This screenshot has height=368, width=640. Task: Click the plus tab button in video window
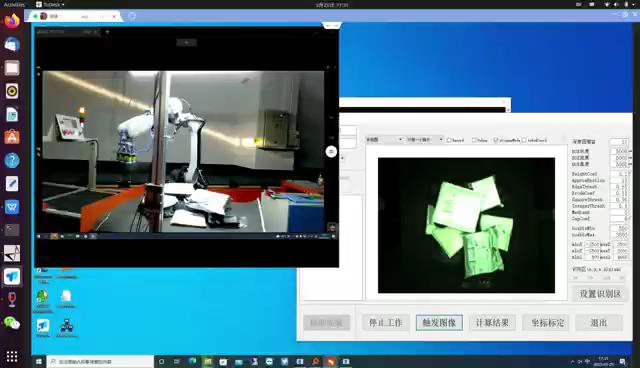[x=107, y=31]
